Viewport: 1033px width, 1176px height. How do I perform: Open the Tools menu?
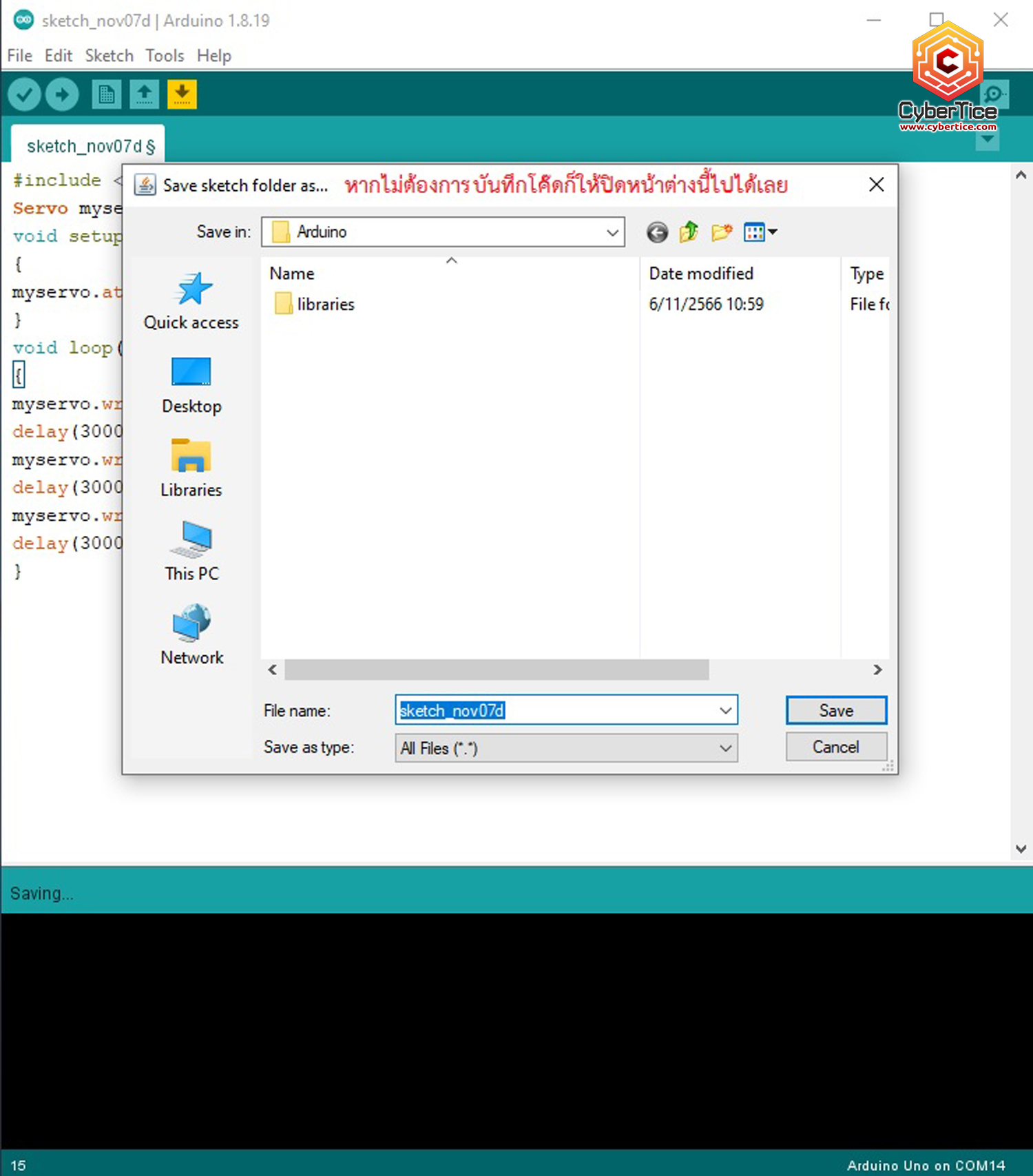(165, 56)
